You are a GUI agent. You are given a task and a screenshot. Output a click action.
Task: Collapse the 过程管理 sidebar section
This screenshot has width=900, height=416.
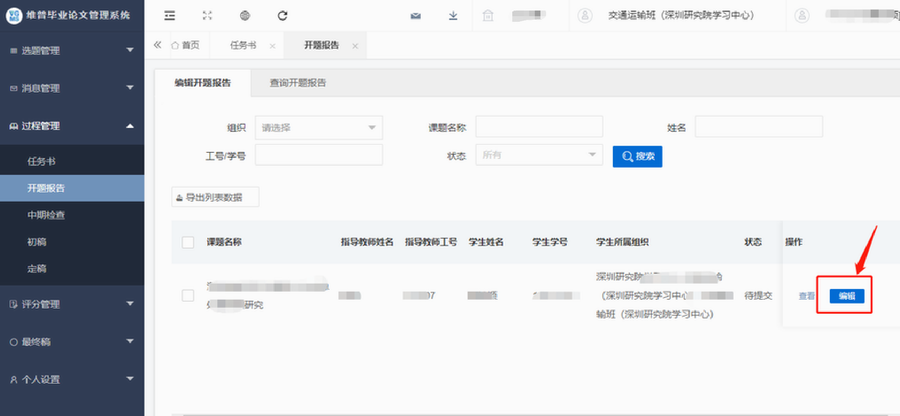click(x=72, y=125)
